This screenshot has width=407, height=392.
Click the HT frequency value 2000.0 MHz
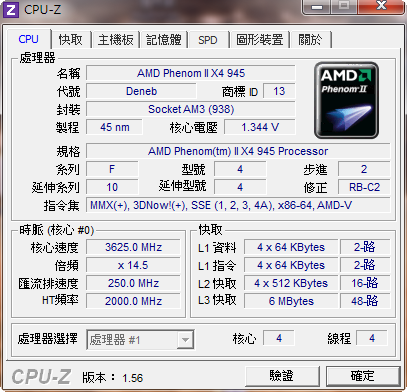[133, 301]
